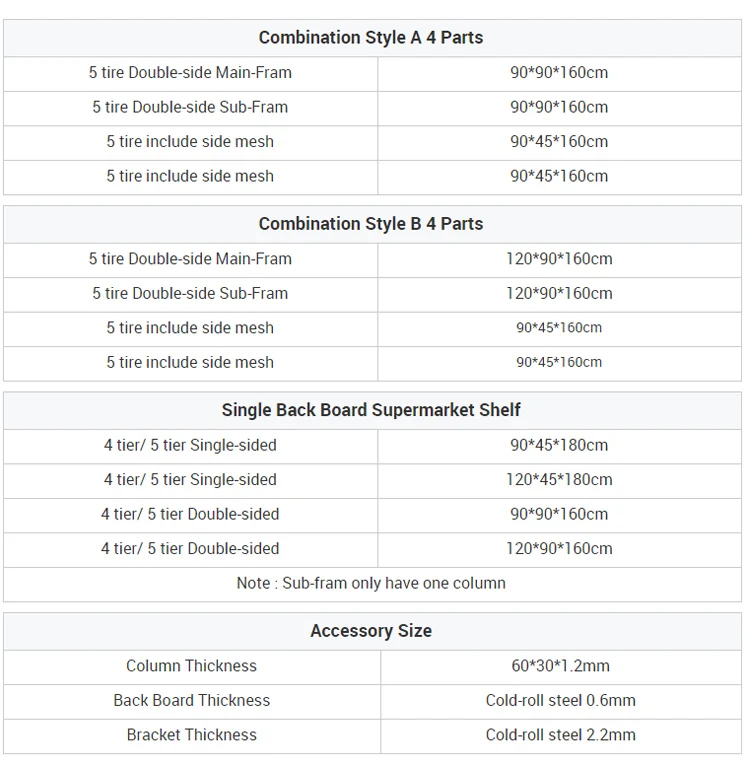Viewport: 750px width, 780px height.
Task: Click Supermarket Shelf Double-sided 90*90*160cm value
Action: (559, 514)
